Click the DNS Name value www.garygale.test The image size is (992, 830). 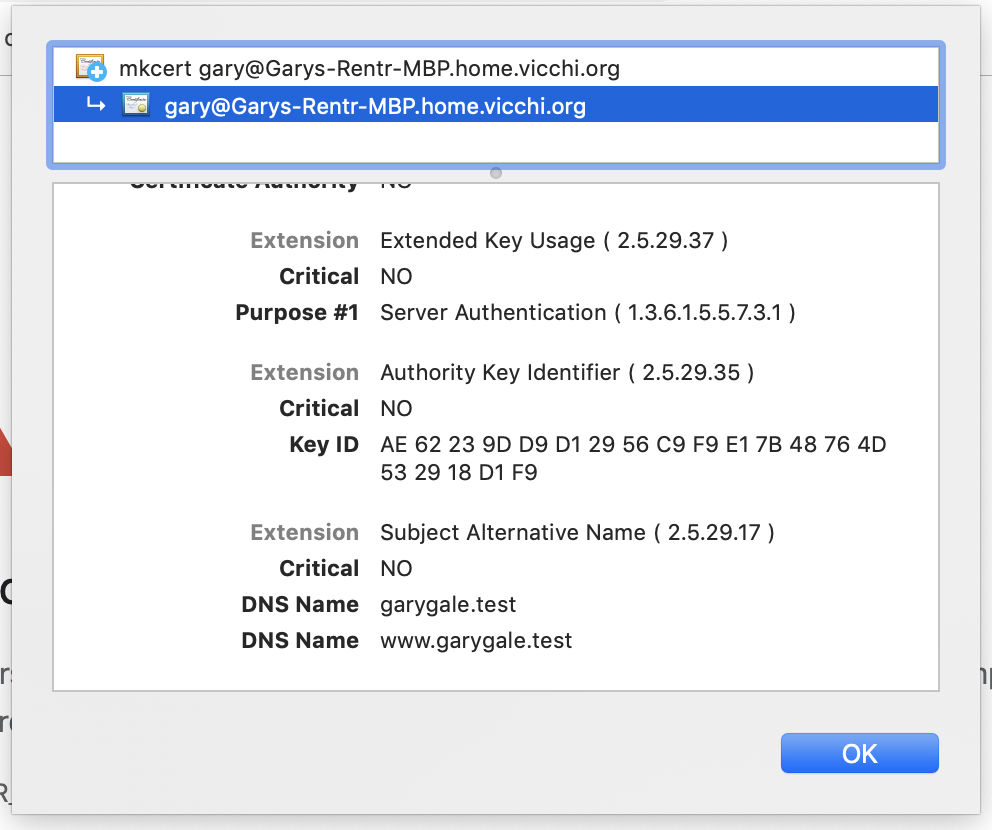[x=476, y=641]
